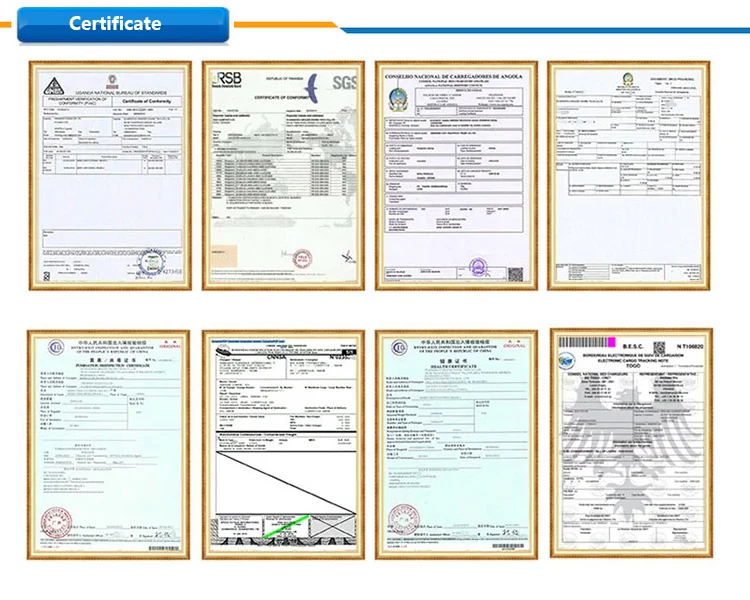Click 'TOGO' heading on B.E.S.C. note
The height and width of the screenshot is (600, 750).
tap(633, 366)
